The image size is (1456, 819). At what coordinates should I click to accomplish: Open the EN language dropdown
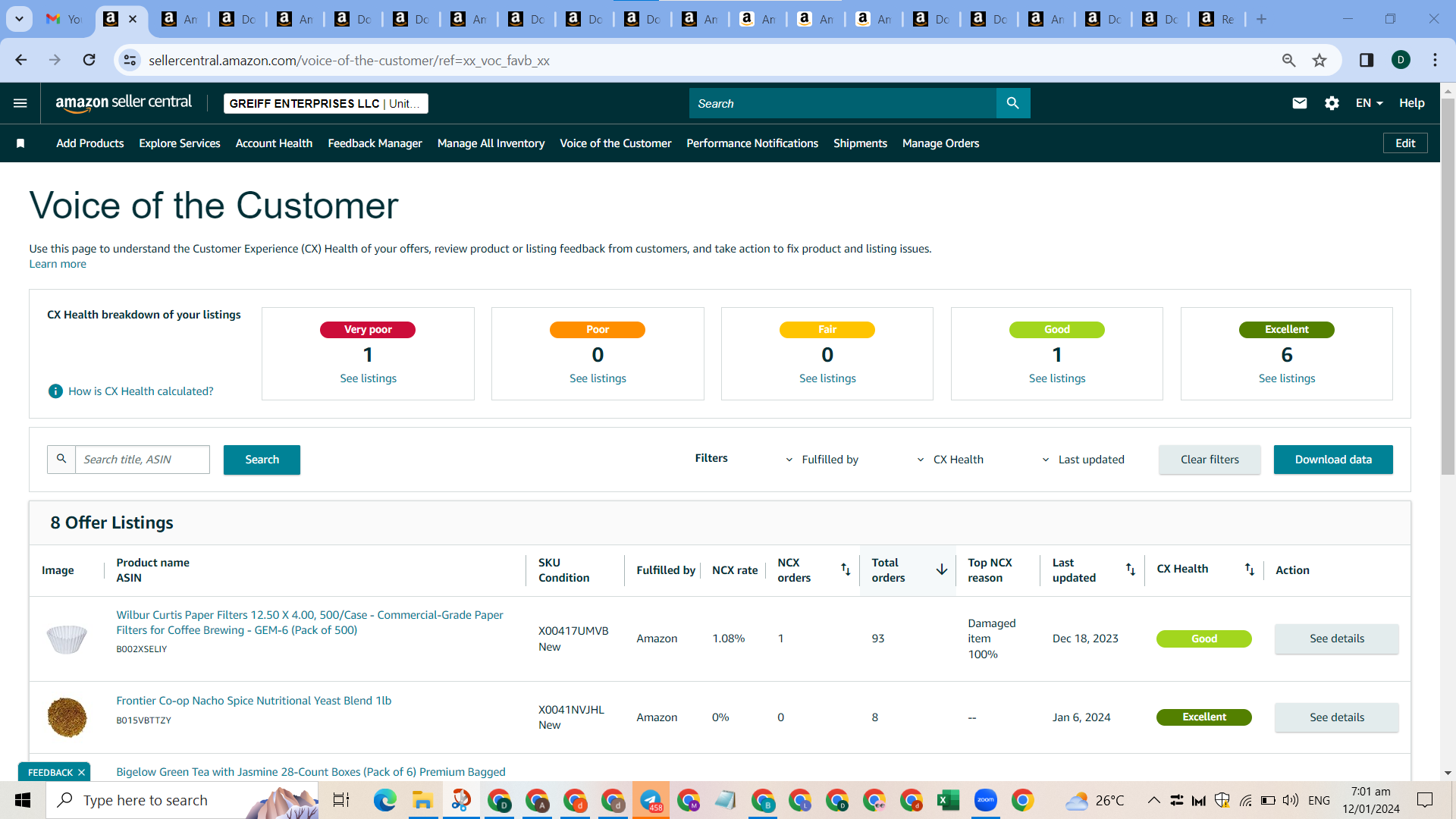point(1370,103)
